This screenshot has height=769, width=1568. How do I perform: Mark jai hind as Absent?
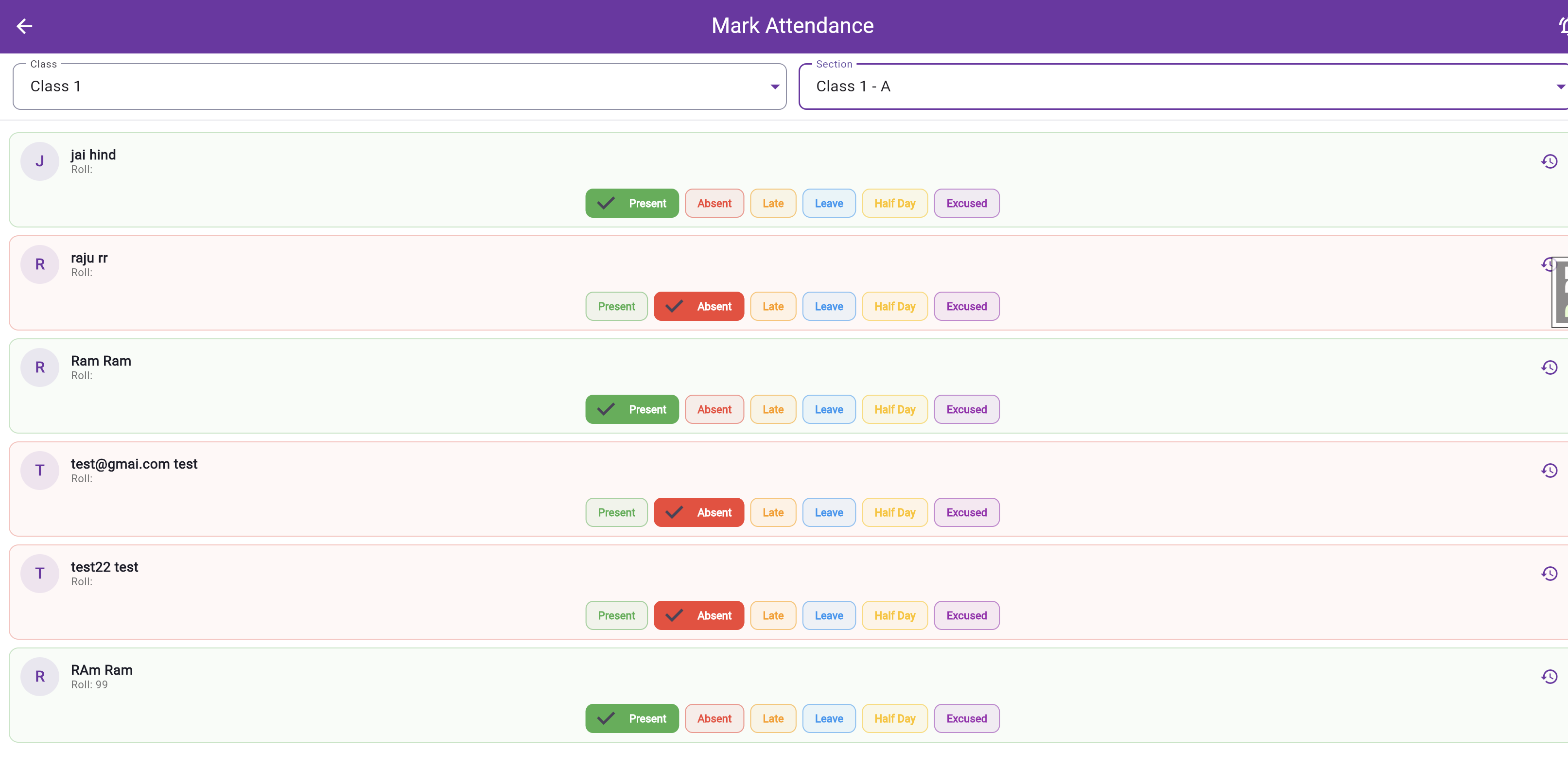[714, 203]
